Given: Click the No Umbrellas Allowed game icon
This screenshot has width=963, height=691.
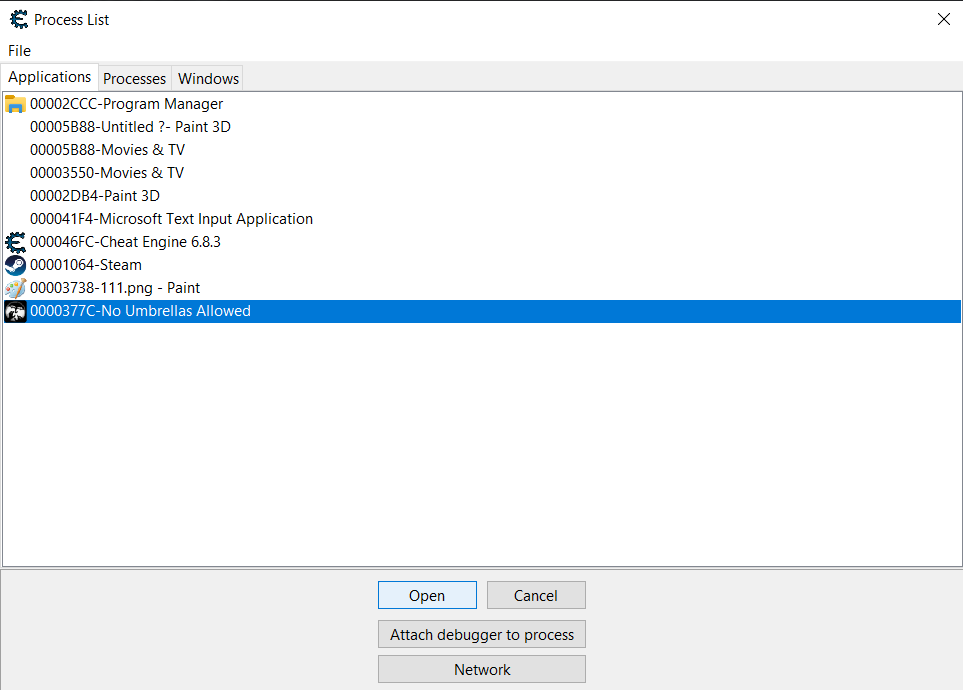Looking at the screenshot, I should click(15, 311).
